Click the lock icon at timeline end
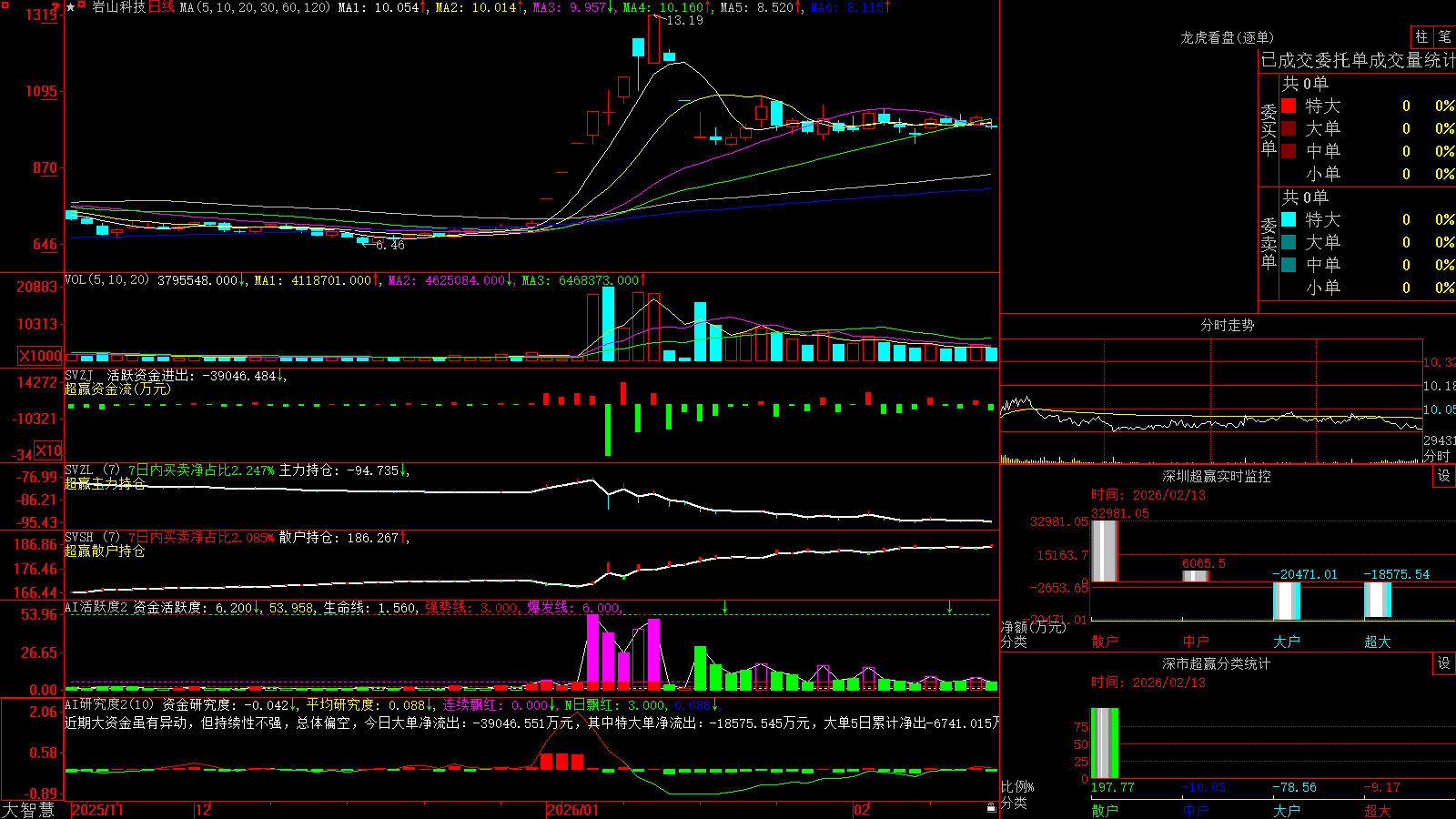 [x=992, y=808]
